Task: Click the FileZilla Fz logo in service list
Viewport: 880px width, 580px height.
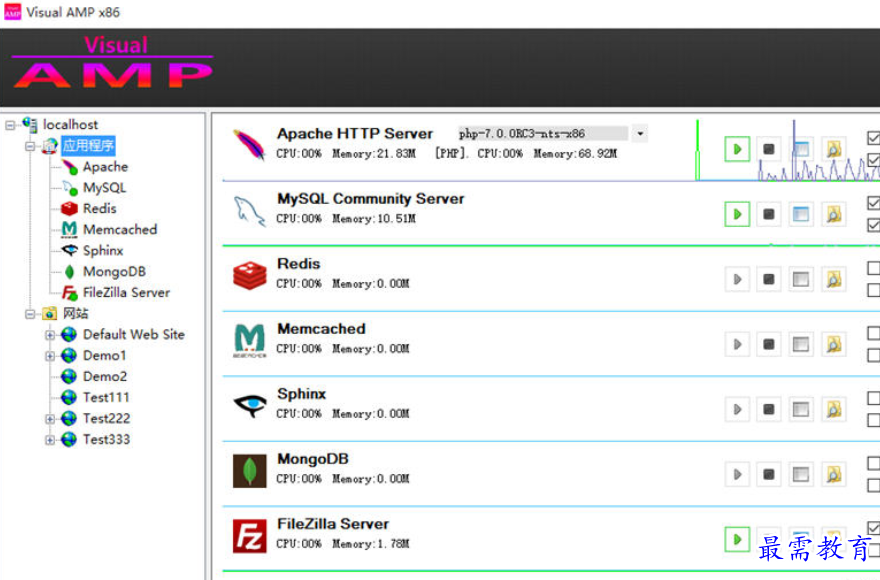Action: tap(249, 536)
